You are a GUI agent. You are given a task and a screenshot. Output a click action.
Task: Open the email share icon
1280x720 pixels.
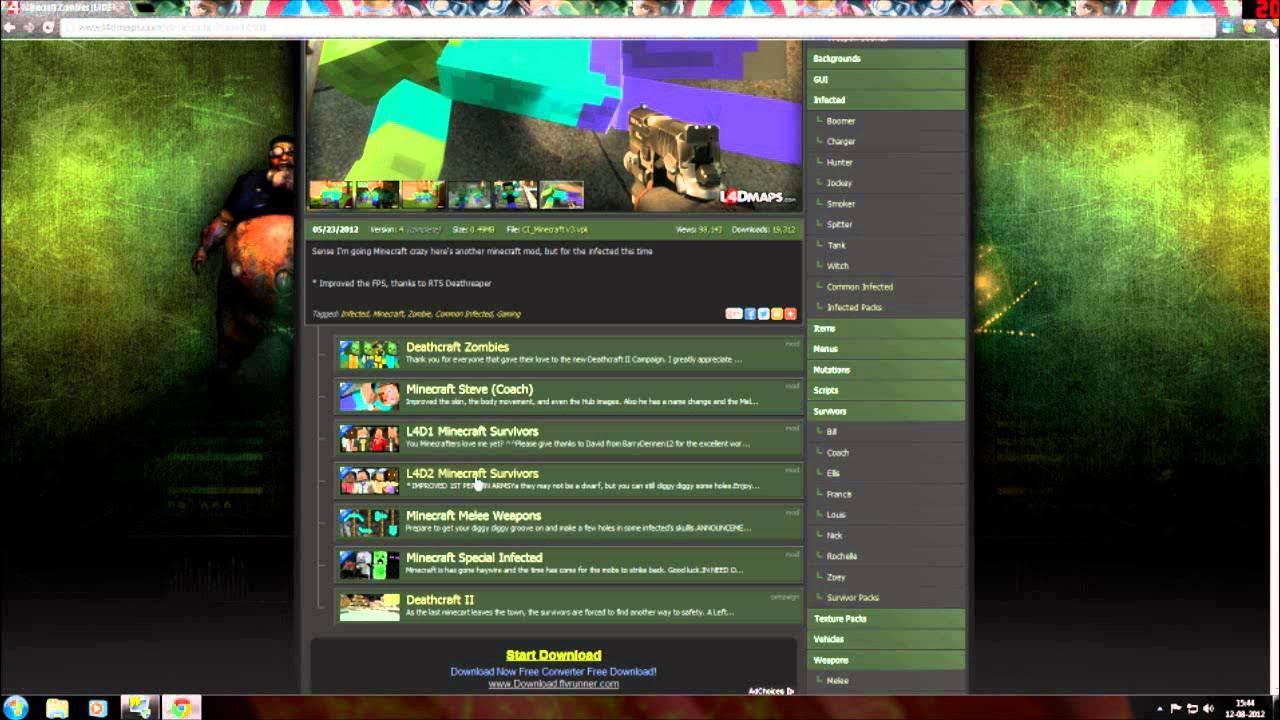733,313
